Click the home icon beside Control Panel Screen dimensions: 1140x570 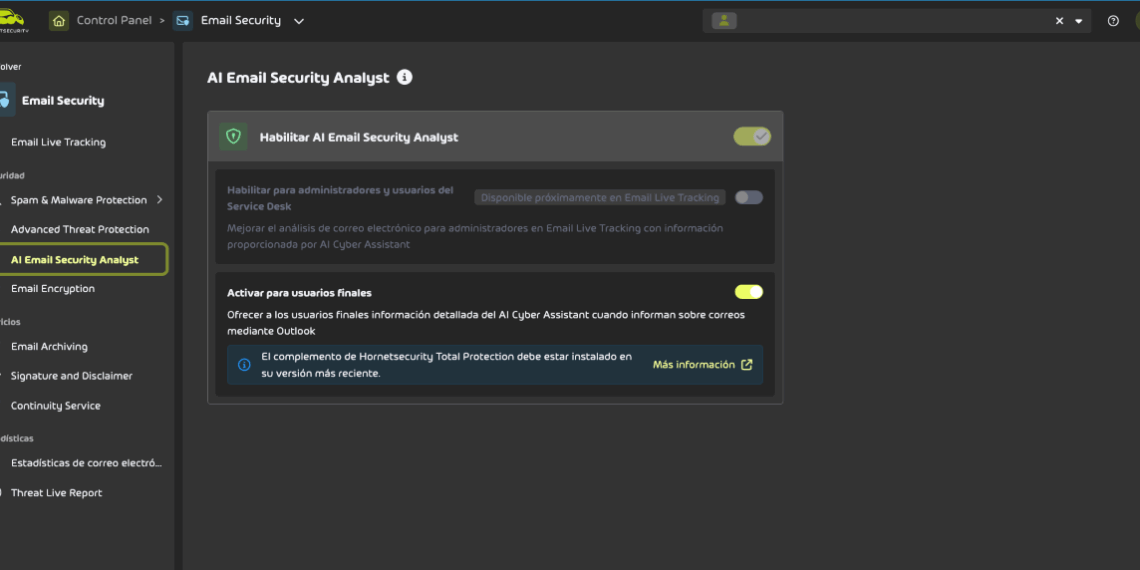pyautogui.click(x=59, y=21)
